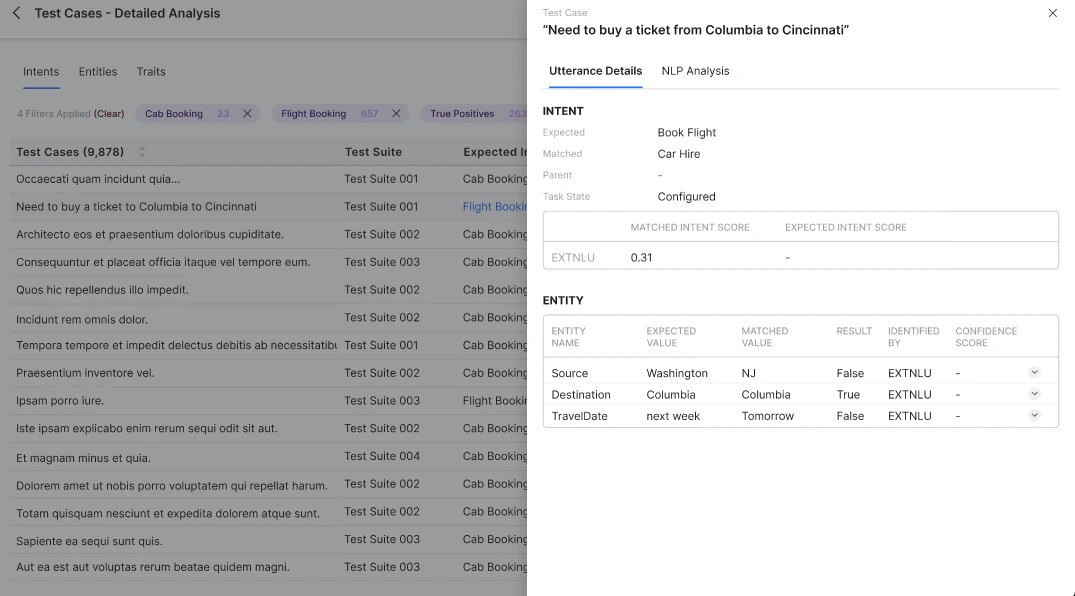Screen dimensions: 1075x596
Task: Expand the Destination entity row
Action: [1034, 394]
